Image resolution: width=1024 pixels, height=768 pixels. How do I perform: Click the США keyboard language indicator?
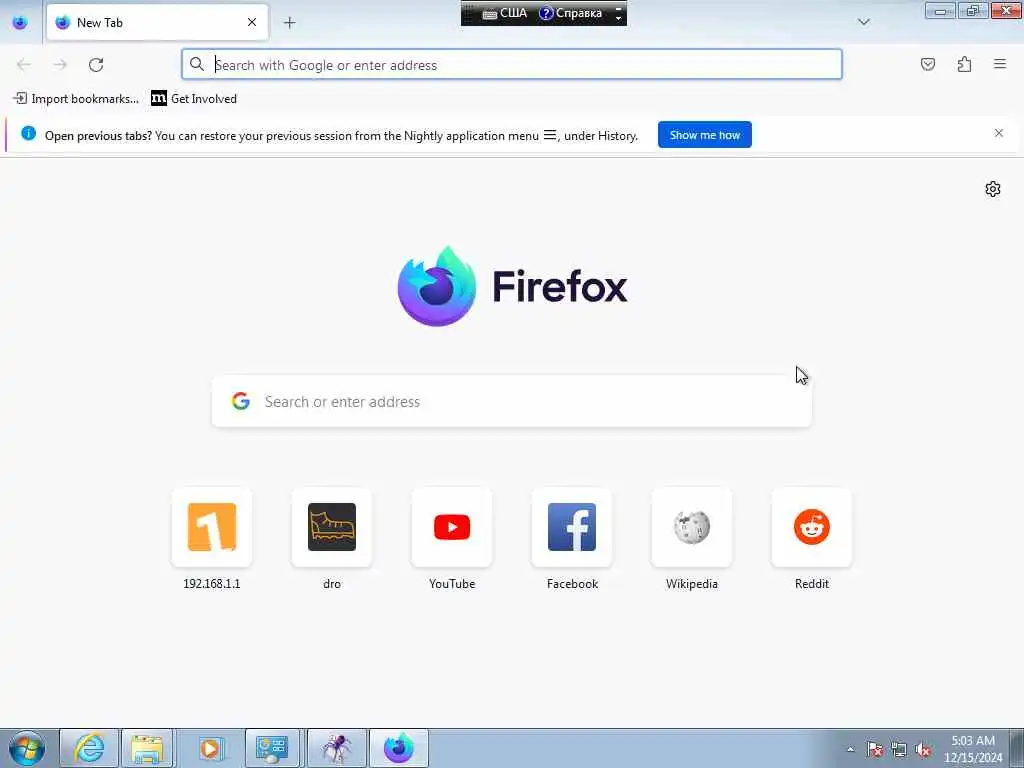coord(505,13)
